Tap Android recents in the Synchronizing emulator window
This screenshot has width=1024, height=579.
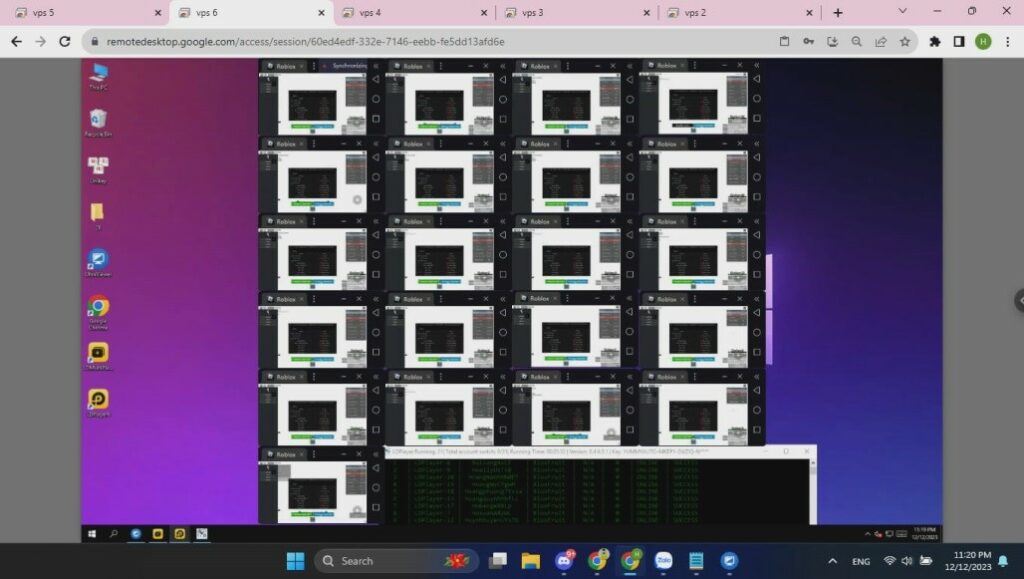pyautogui.click(x=376, y=119)
